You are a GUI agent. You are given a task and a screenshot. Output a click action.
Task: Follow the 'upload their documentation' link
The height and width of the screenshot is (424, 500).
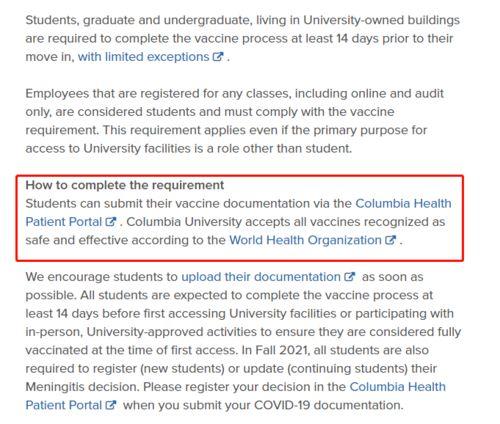[261, 277]
